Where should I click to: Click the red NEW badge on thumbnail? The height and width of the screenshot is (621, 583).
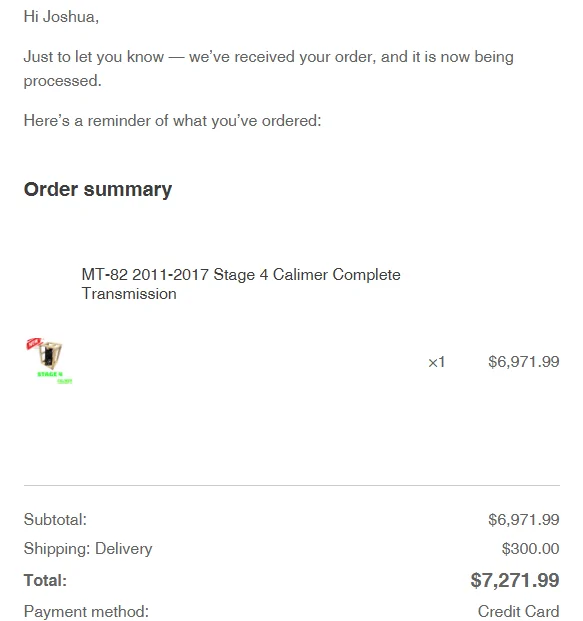click(x=34, y=343)
